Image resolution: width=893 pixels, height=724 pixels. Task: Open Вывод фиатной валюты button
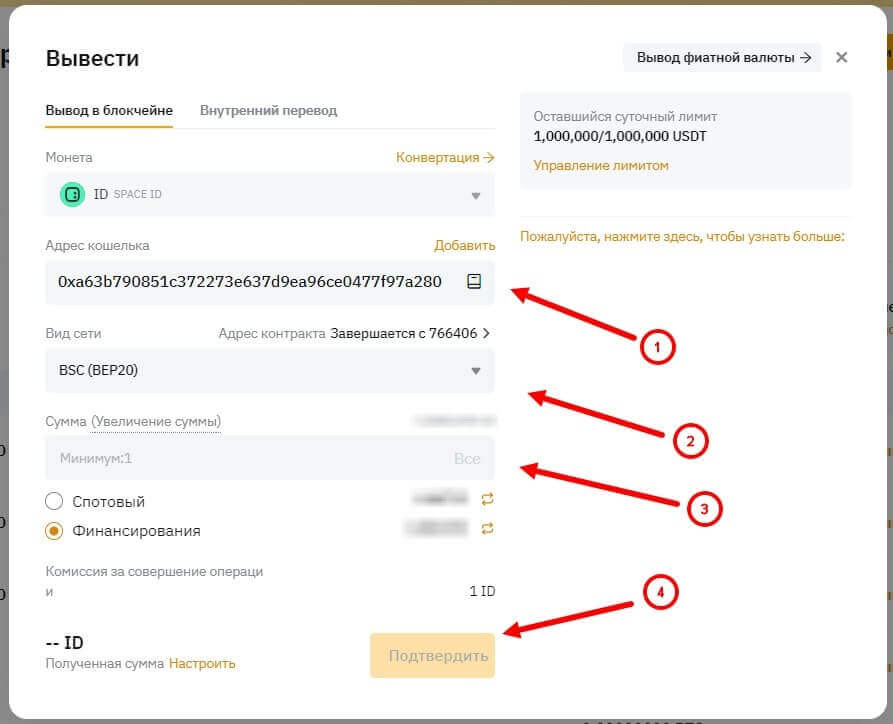click(x=721, y=58)
